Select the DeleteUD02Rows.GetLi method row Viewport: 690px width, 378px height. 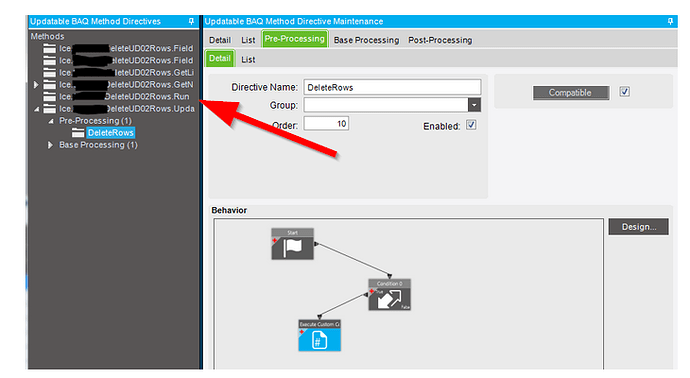pos(126,73)
